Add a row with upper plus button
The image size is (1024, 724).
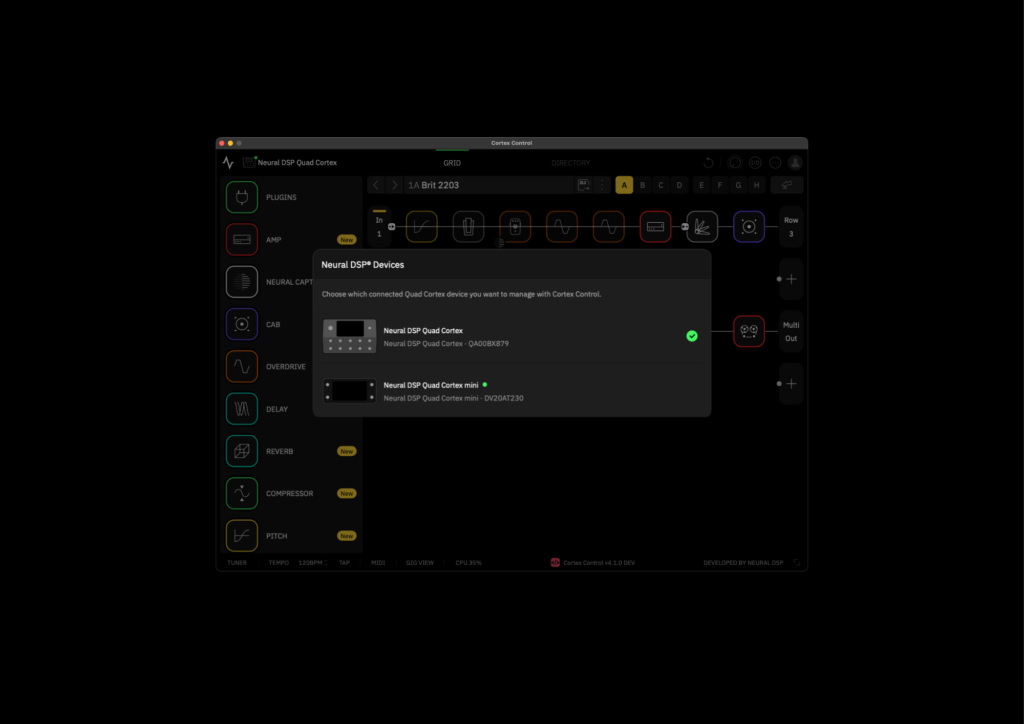pos(791,279)
